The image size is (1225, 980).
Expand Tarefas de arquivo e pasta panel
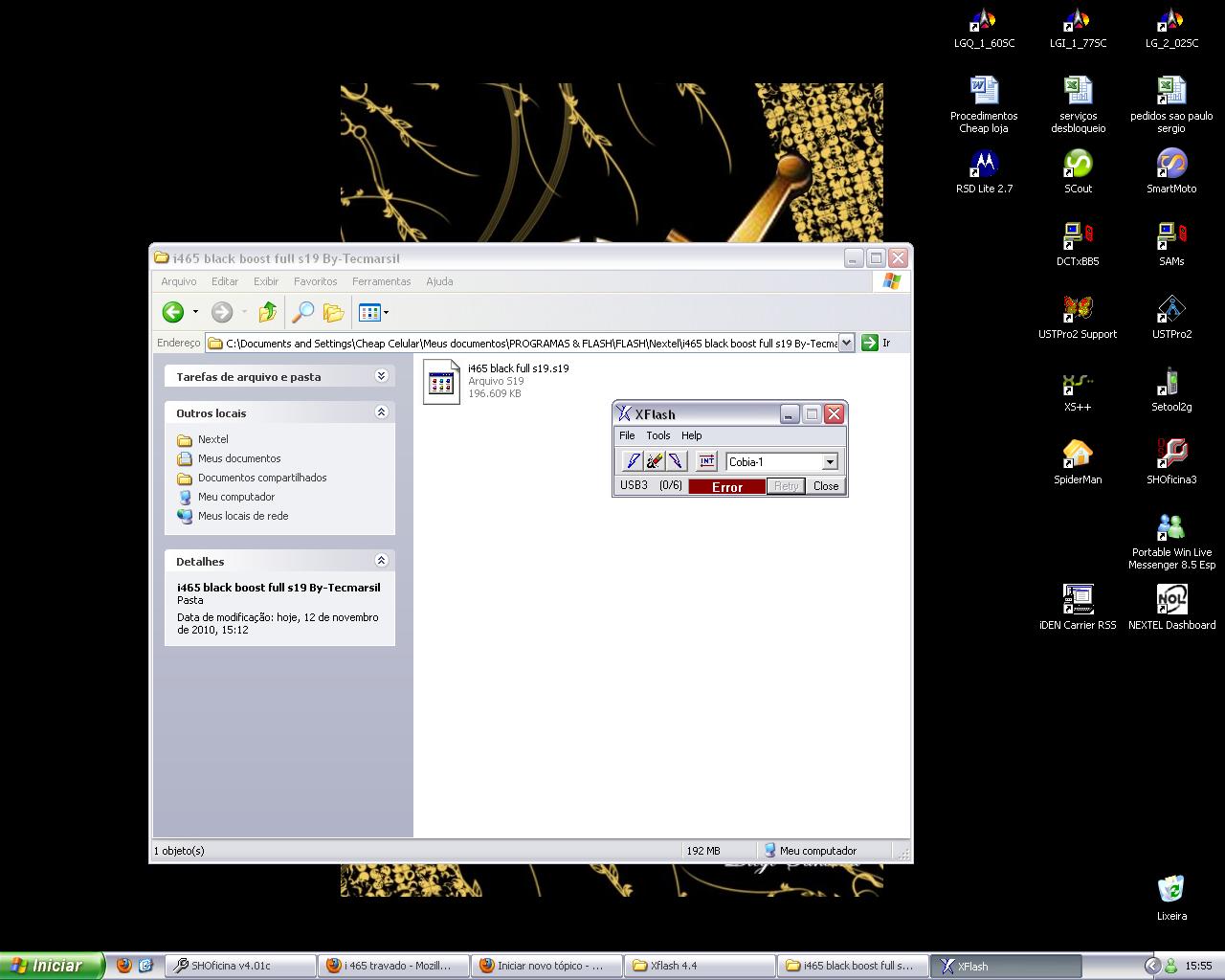click(381, 376)
